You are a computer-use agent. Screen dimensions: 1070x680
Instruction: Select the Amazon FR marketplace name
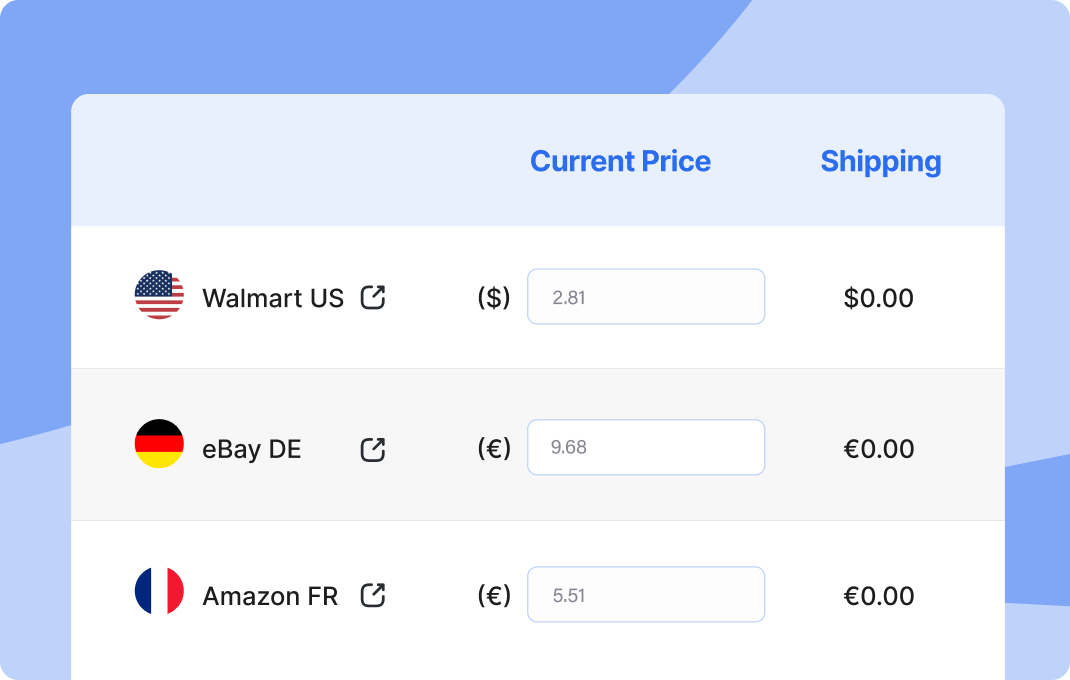(270, 596)
